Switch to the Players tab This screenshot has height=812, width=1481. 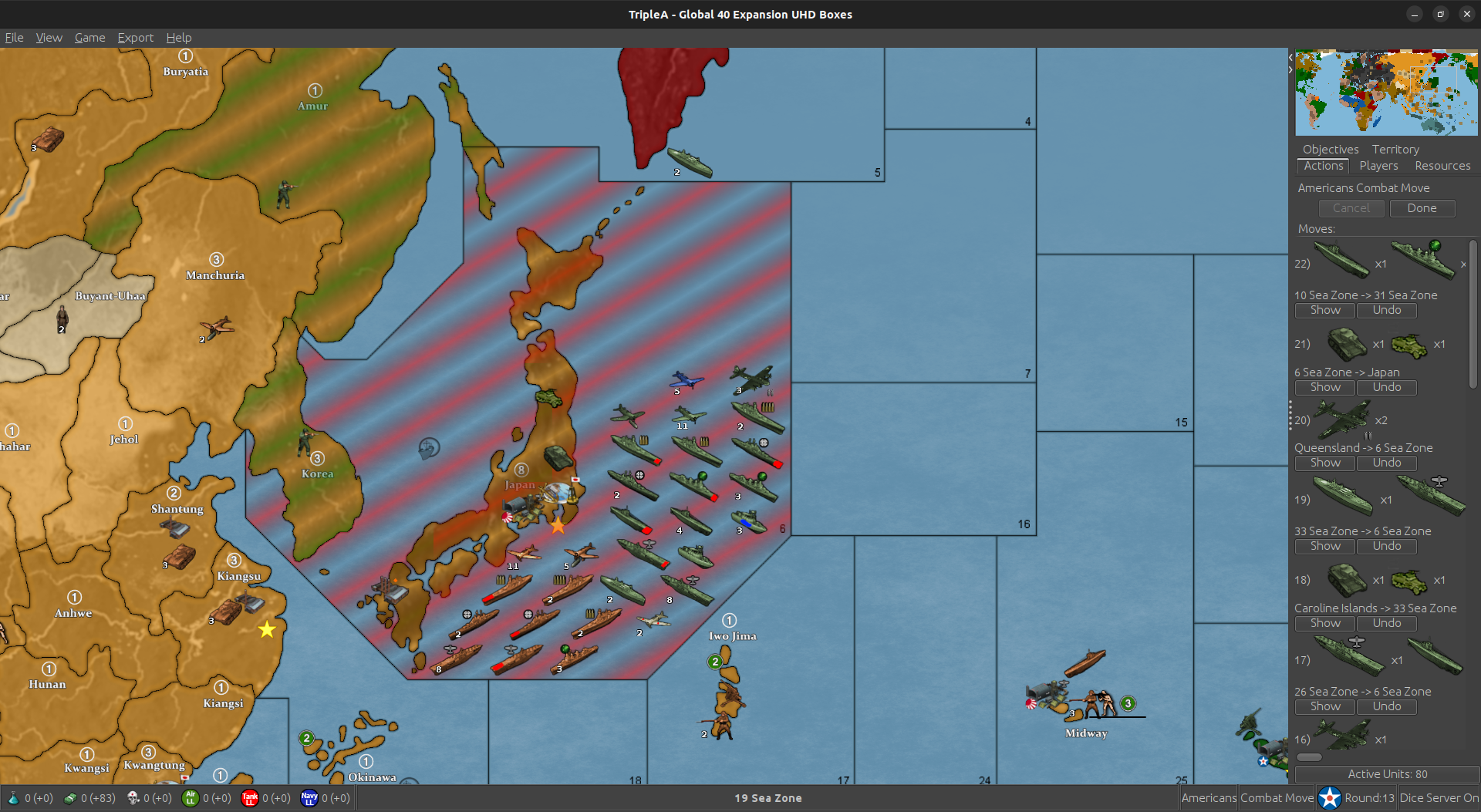click(1378, 166)
